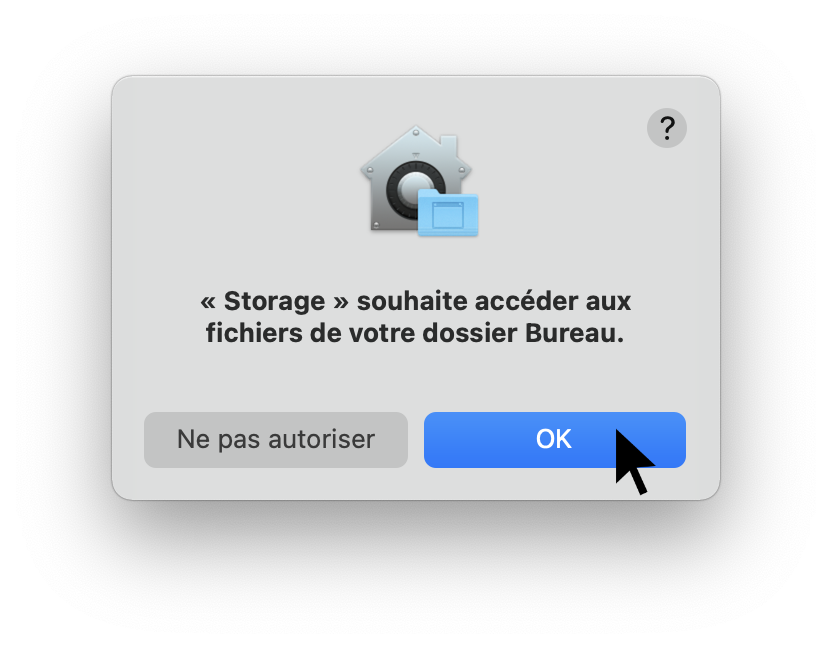Click the word Bureau in message
The image size is (832, 648).
574,333
